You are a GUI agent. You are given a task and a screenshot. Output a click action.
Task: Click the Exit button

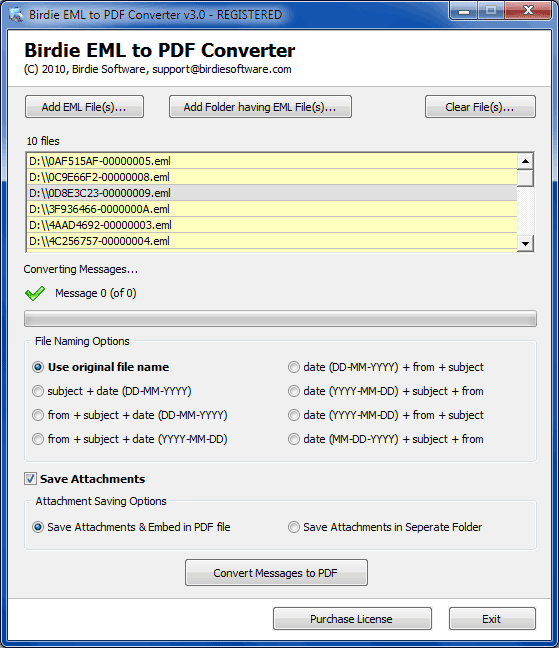pos(492,618)
